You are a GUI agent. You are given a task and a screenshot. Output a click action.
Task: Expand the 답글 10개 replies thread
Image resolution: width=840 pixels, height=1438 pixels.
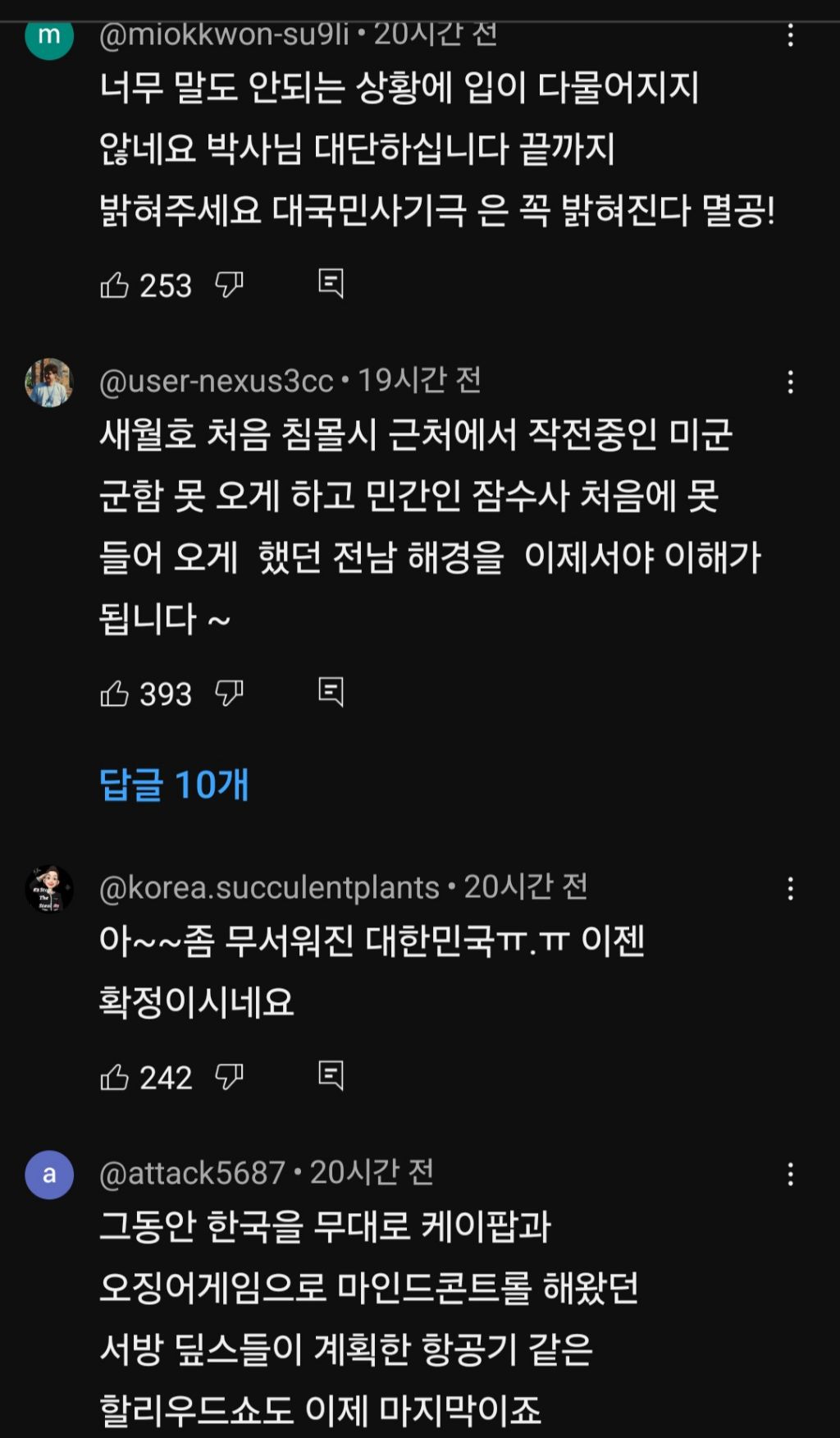point(174,785)
